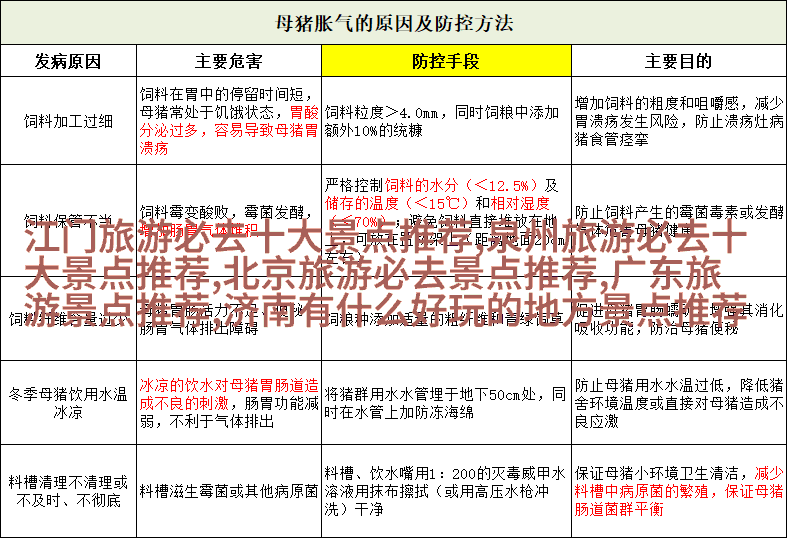Click the purpose cell 增加饲料的粗度和咀嚼感
This screenshot has height=538, width=787.
click(679, 121)
